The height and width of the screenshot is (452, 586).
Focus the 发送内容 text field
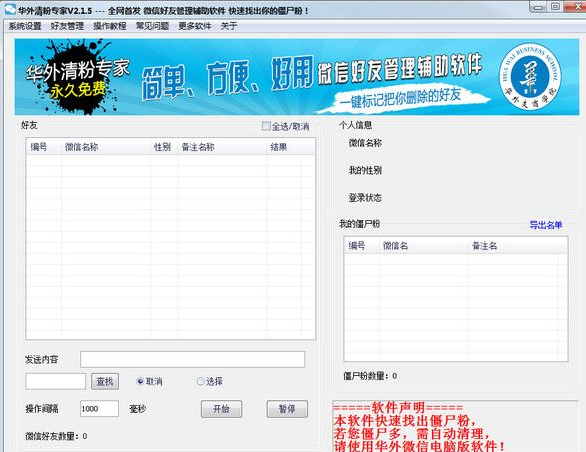[x=192, y=359]
